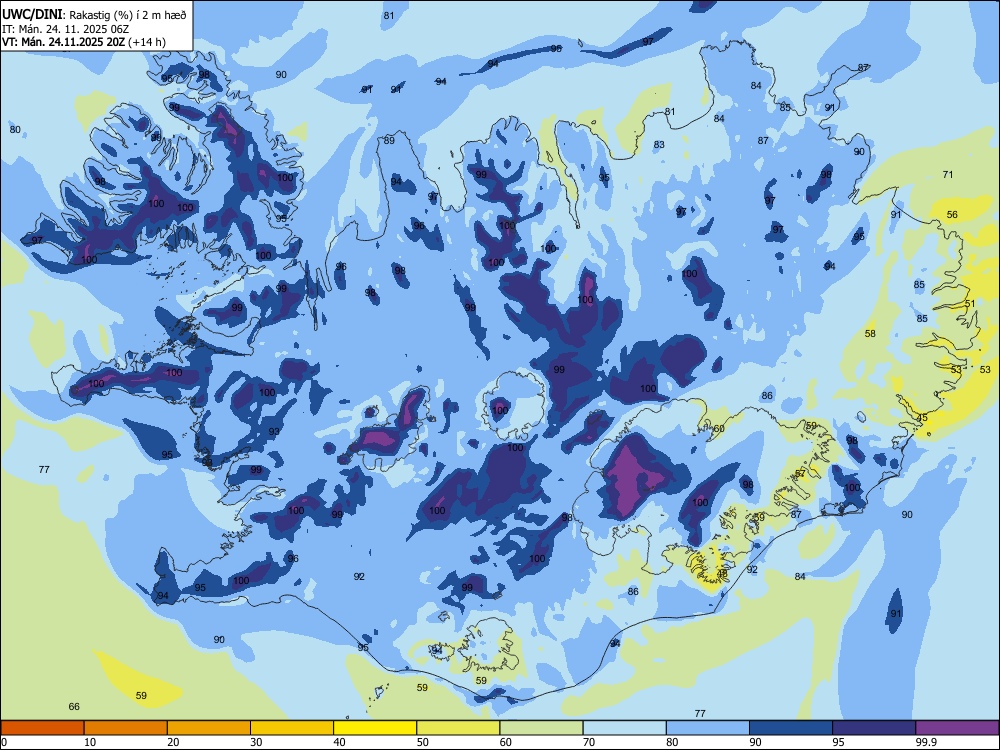This screenshot has width=1000, height=750.
Task: Click the 95–99.9 dark indigo legend swatch
Action: tap(874, 728)
